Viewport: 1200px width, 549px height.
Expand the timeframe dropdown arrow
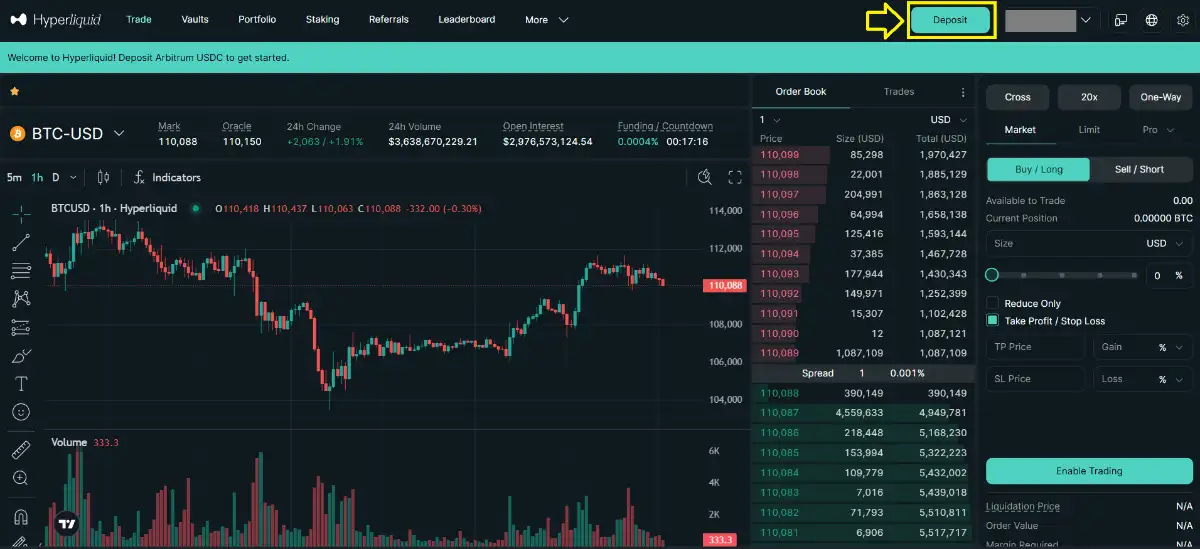coord(73,177)
